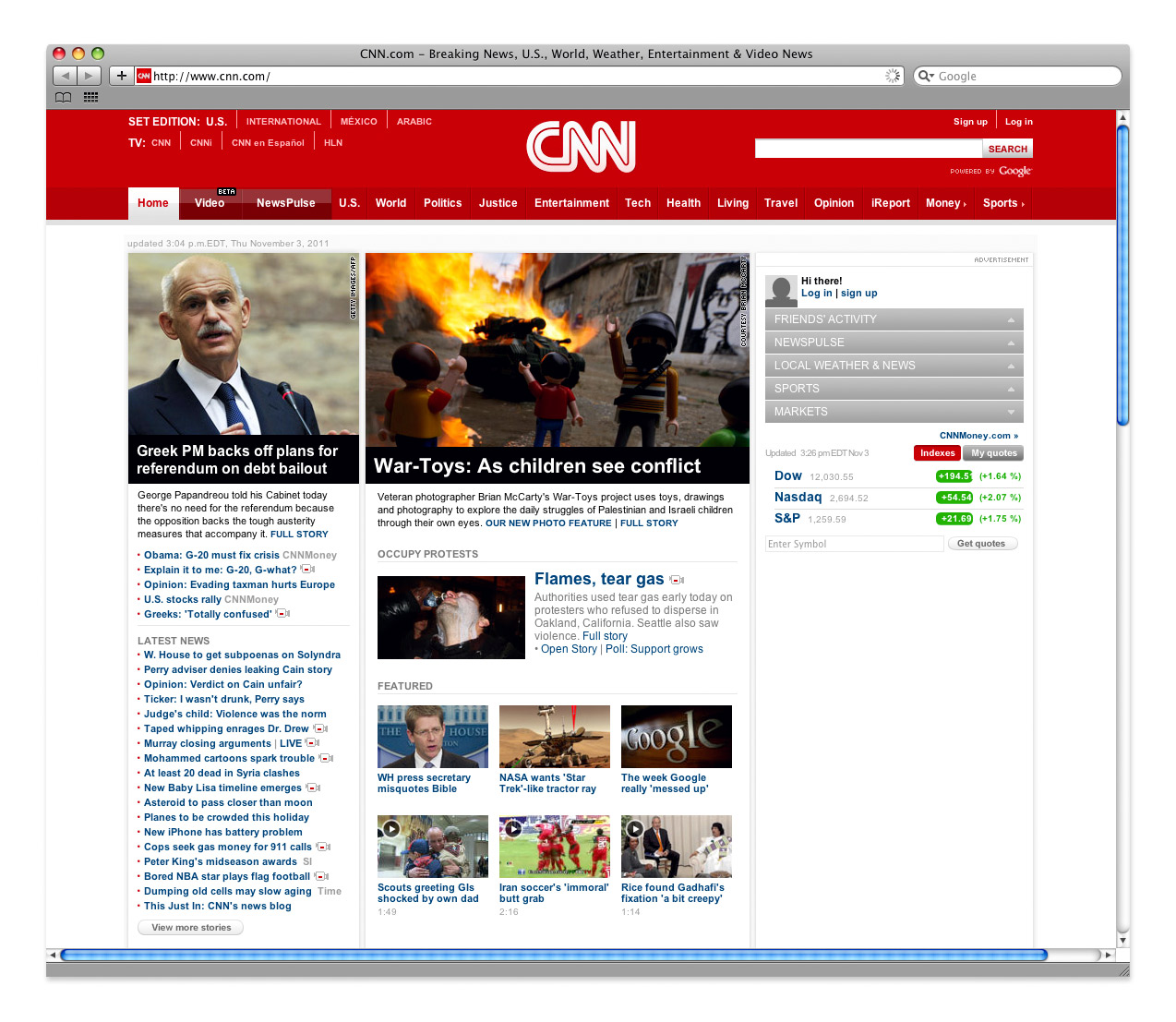1176x1022 pixels.
Task: Go to the Tech section
Action: coord(638,203)
